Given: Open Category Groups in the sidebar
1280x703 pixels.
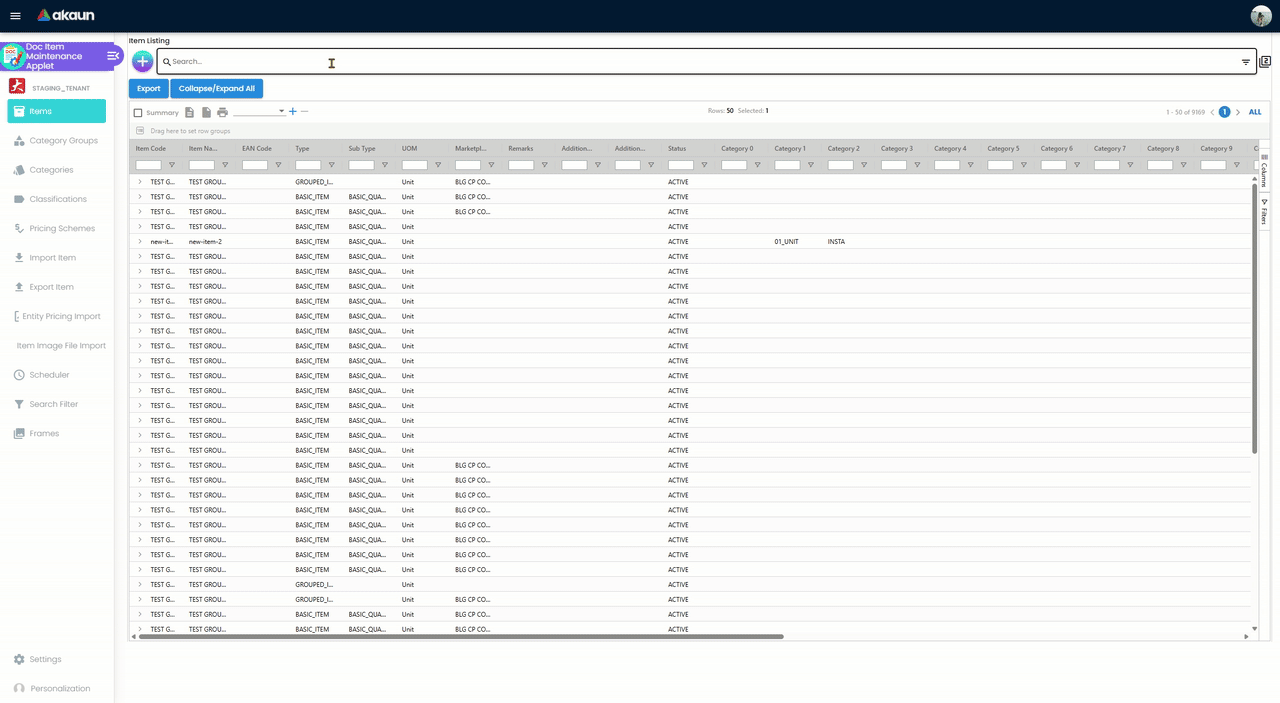Looking at the screenshot, I should pos(63,141).
